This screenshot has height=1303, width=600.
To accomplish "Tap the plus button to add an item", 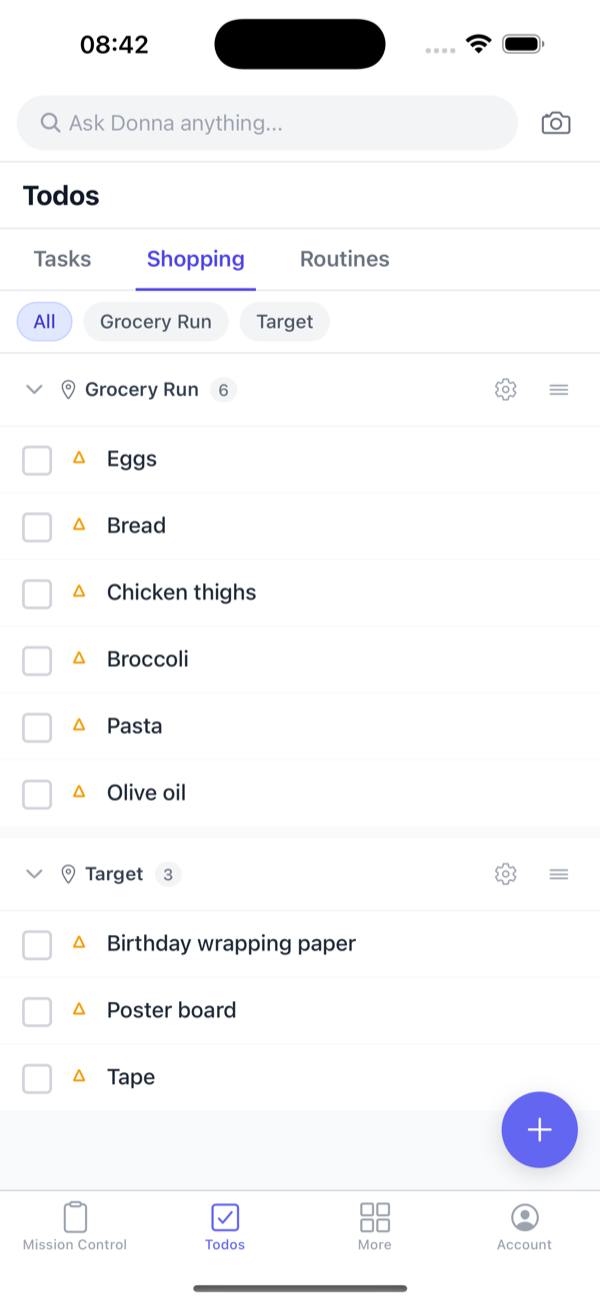I will tap(539, 1129).
